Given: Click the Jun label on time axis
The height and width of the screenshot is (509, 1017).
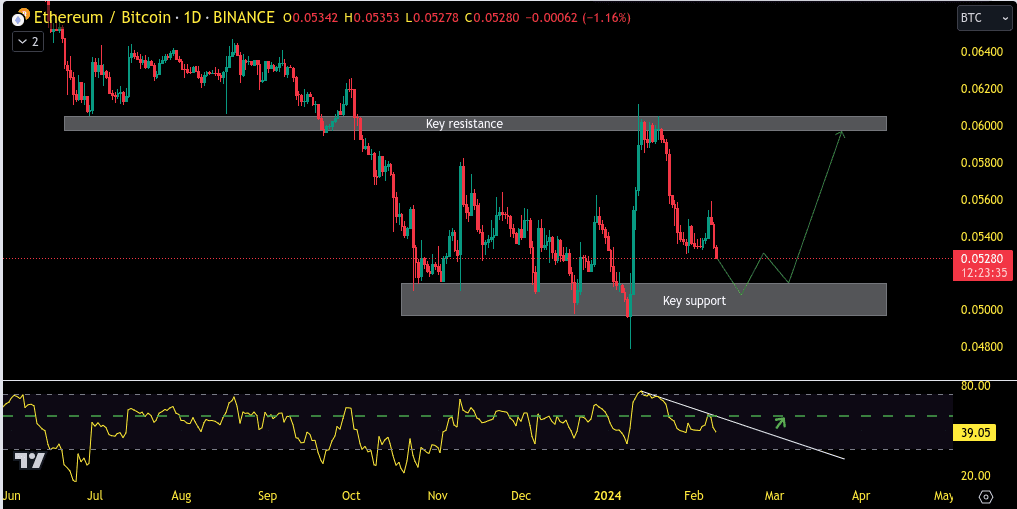Looking at the screenshot, I should (x=12, y=496).
